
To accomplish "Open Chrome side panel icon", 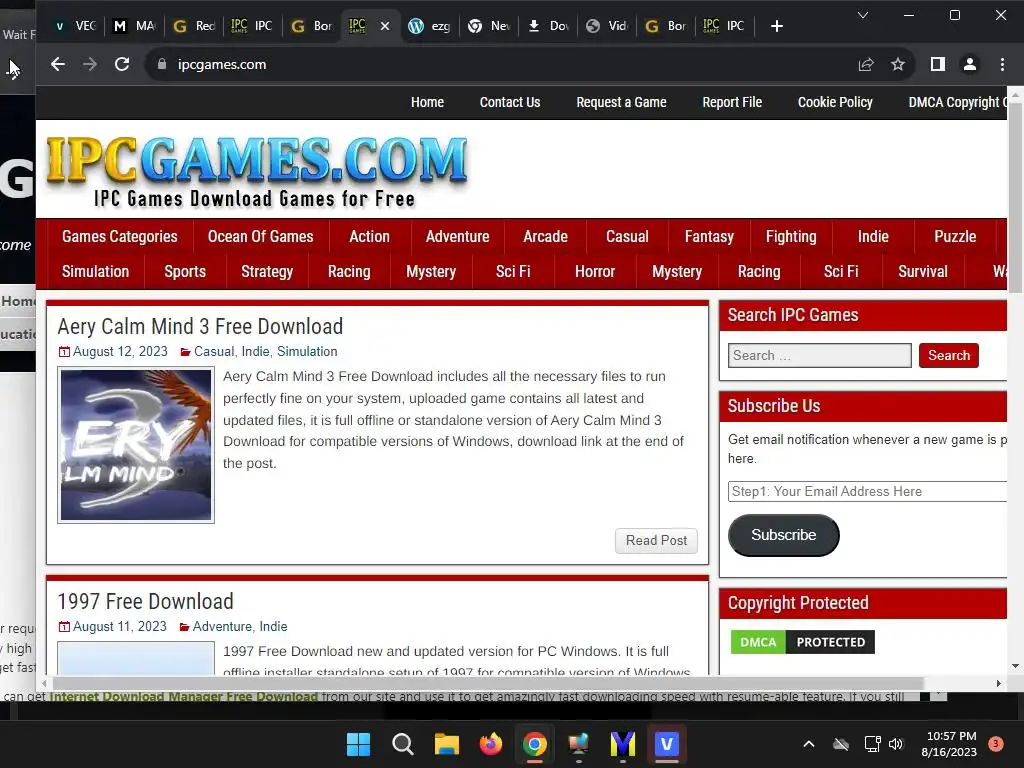I will coord(938,64).
